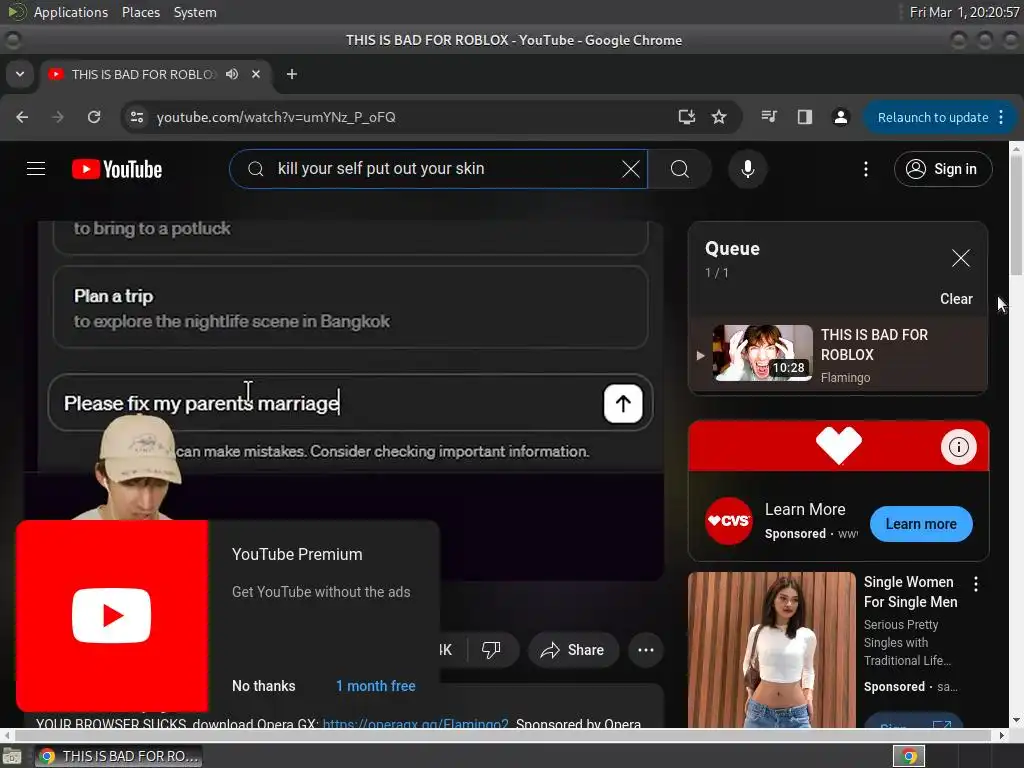1024x768 pixels.
Task: Dismiss Premium offer with No thanks
Action: pos(264,686)
